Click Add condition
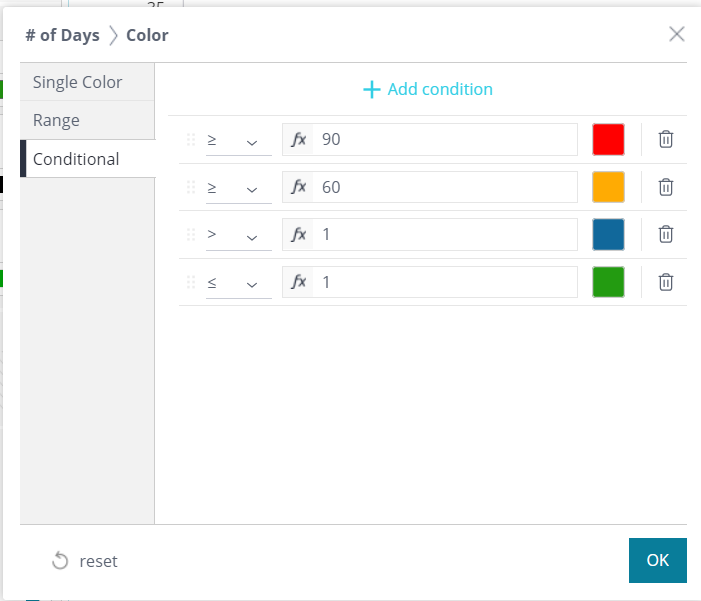Image resolution: width=701 pixels, height=601 pixels. (x=427, y=89)
